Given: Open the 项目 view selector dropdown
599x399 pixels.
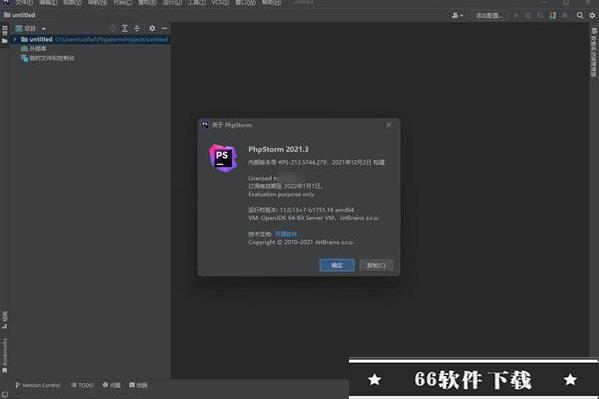Looking at the screenshot, I should (31, 29).
